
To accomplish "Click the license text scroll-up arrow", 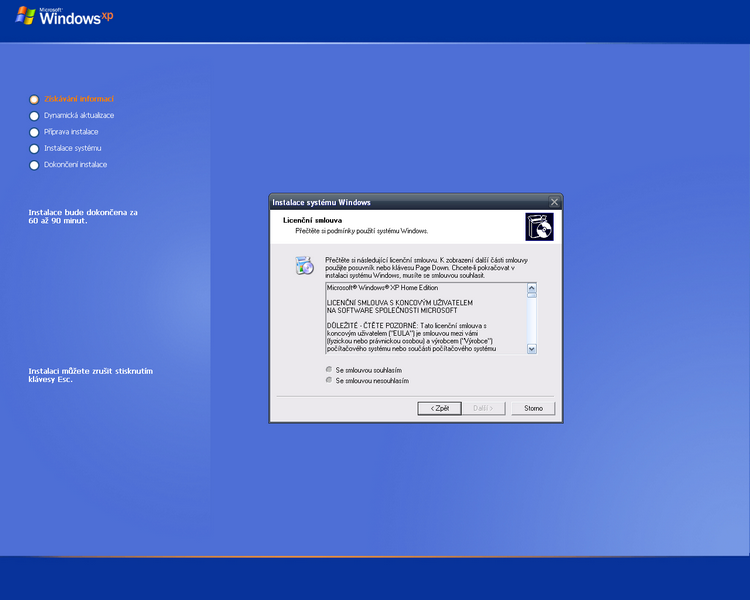I will pos(531,288).
